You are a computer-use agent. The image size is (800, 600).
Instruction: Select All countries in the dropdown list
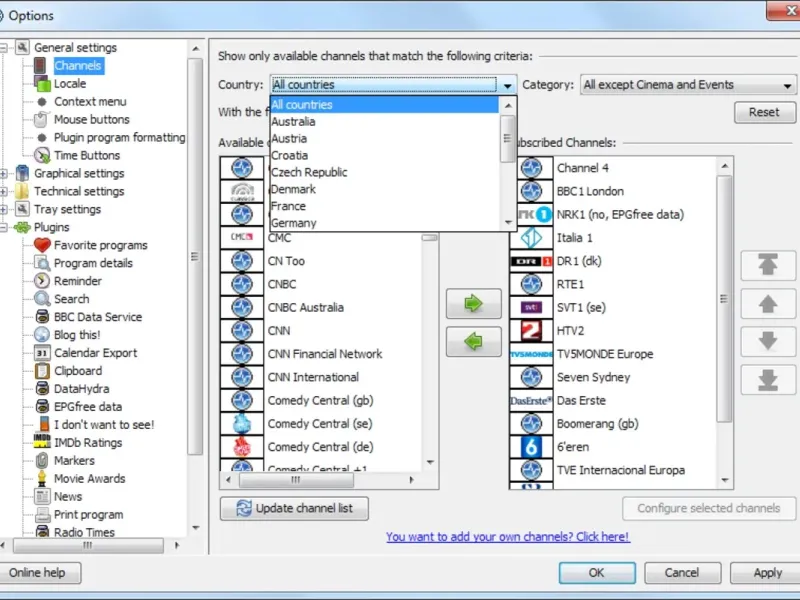coord(385,105)
